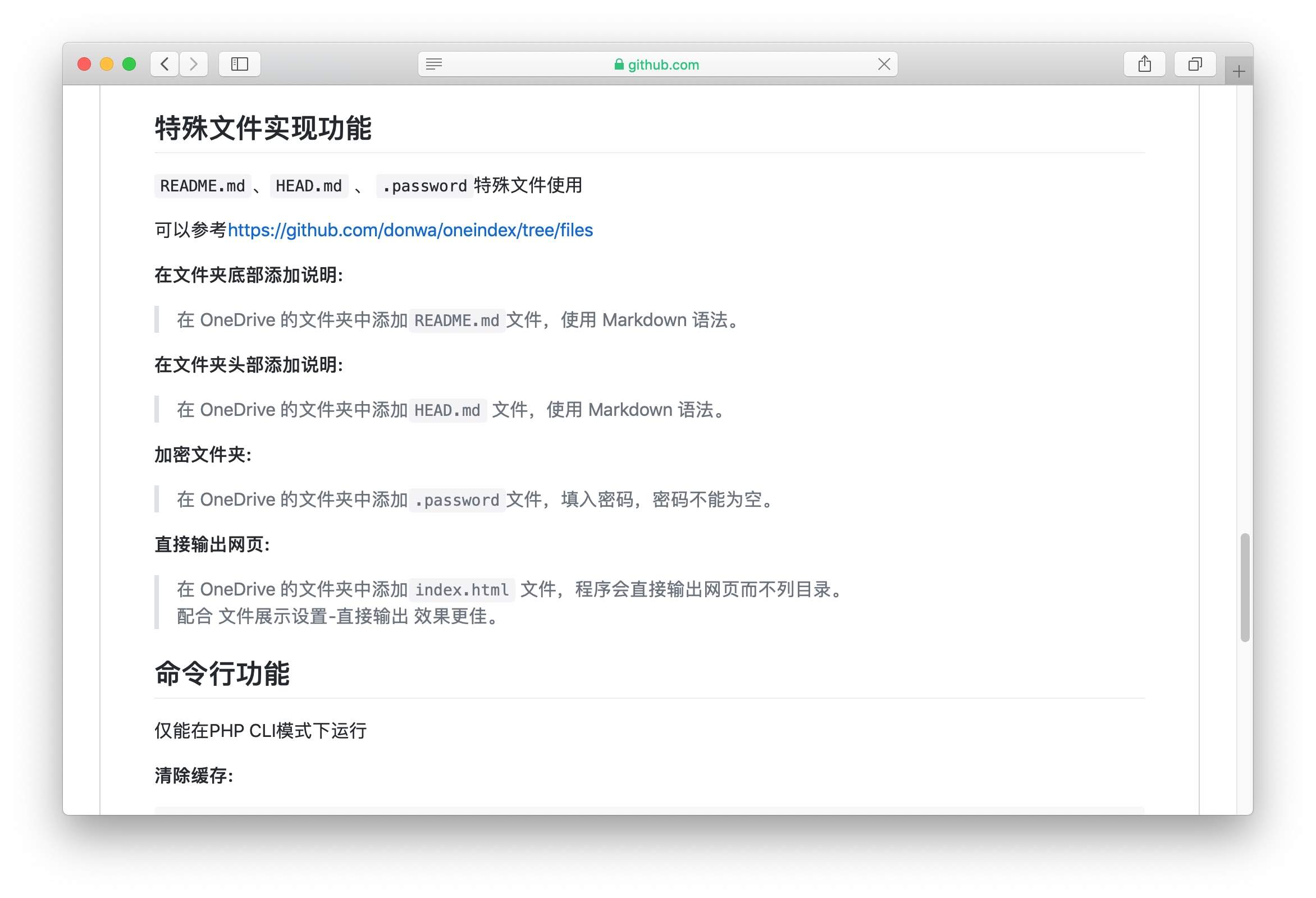1316x898 pixels.
Task: Click the green padlock security icon
Action: pos(619,65)
